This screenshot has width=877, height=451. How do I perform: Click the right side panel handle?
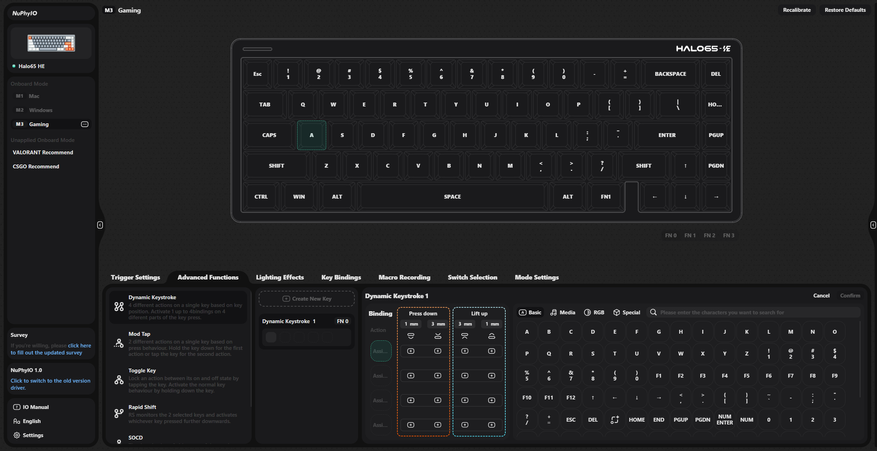click(873, 225)
